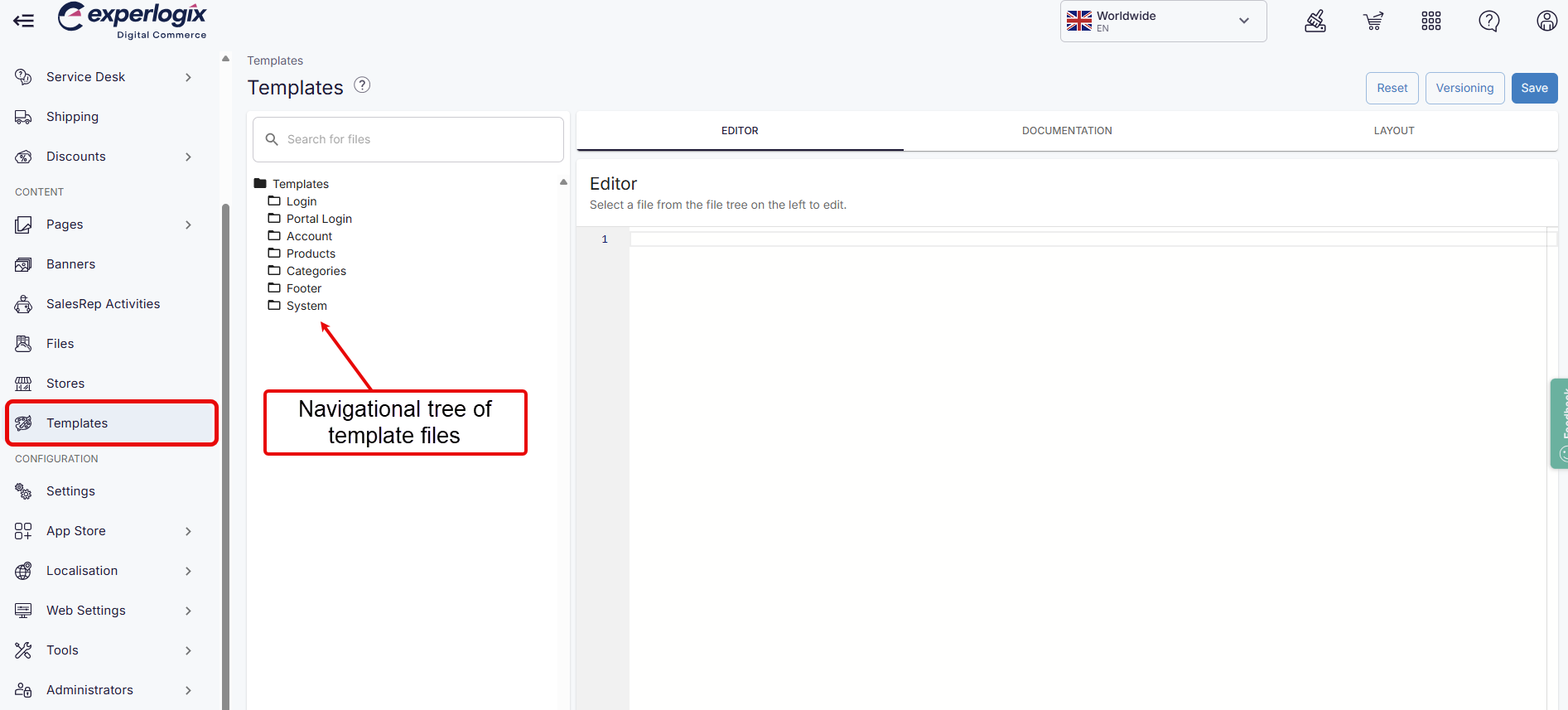
Task: Open the apps grid icon
Action: point(1431,22)
